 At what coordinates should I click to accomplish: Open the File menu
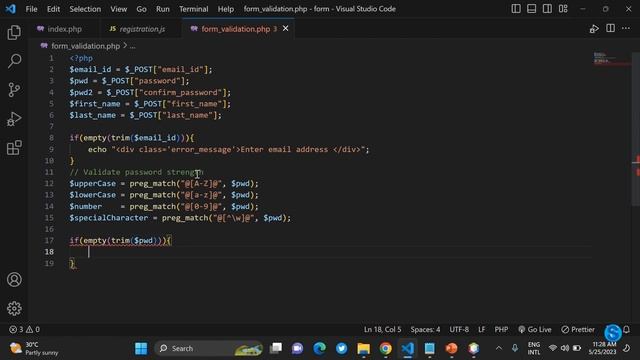click(31, 9)
